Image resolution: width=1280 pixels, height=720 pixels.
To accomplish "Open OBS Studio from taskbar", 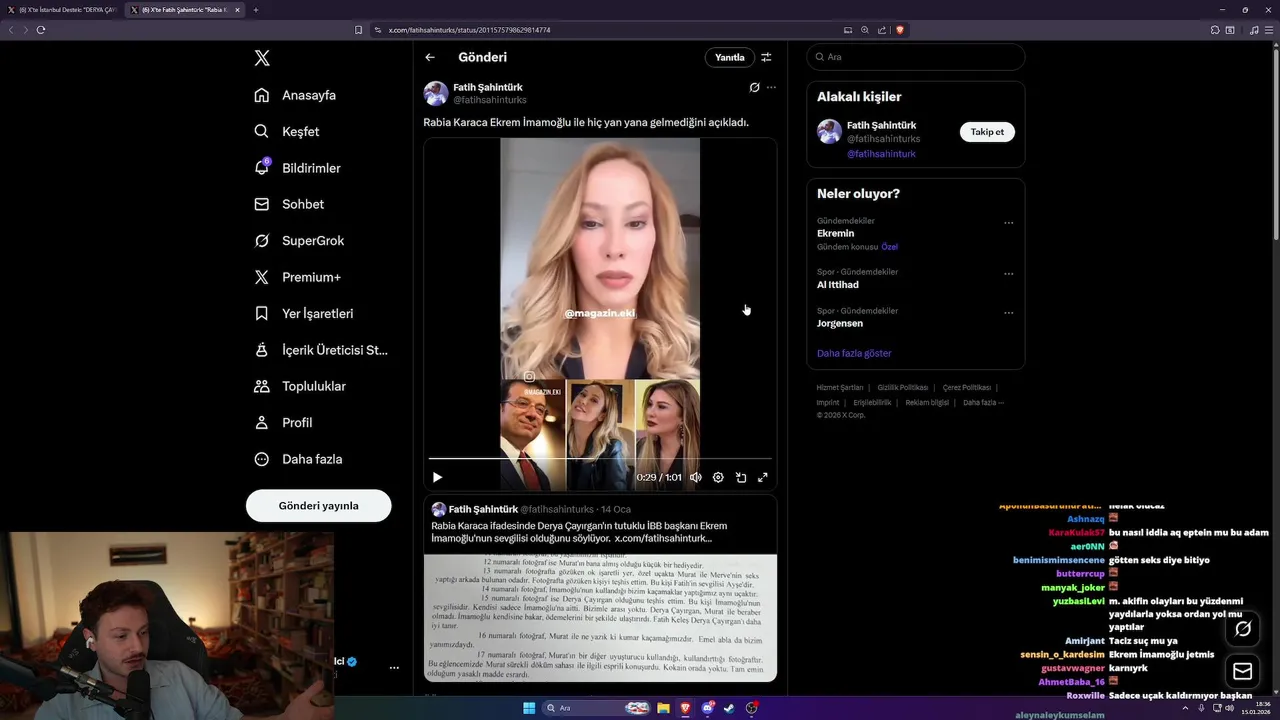I will [x=751, y=708].
